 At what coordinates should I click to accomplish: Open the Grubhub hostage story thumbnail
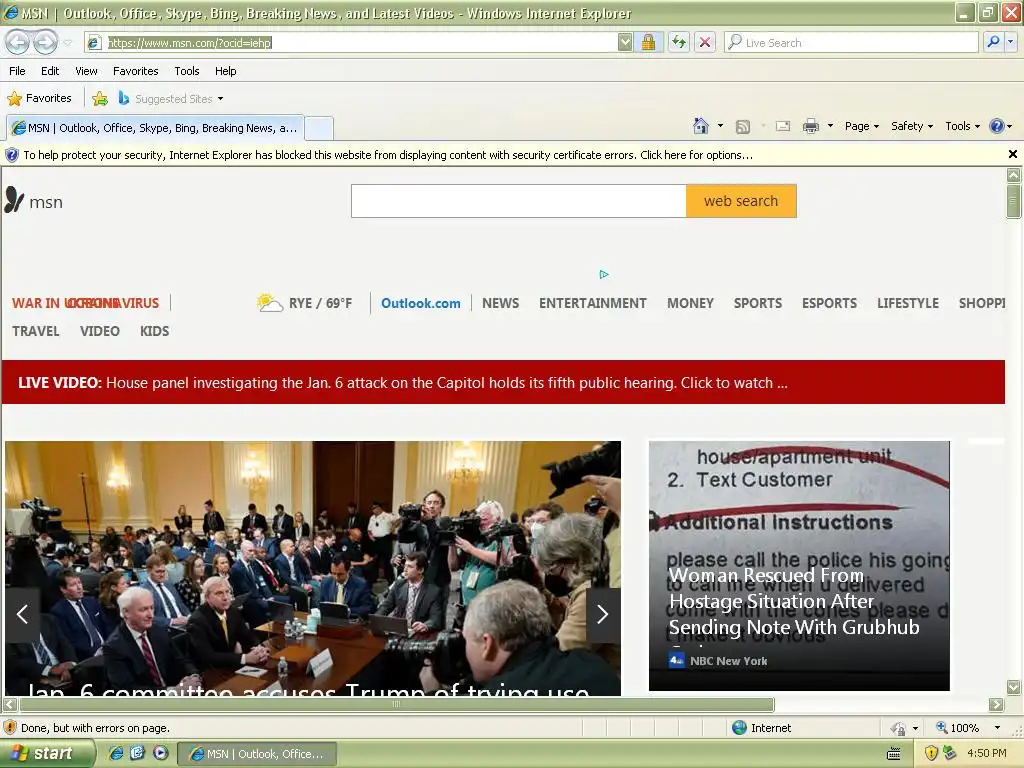pyautogui.click(x=799, y=566)
